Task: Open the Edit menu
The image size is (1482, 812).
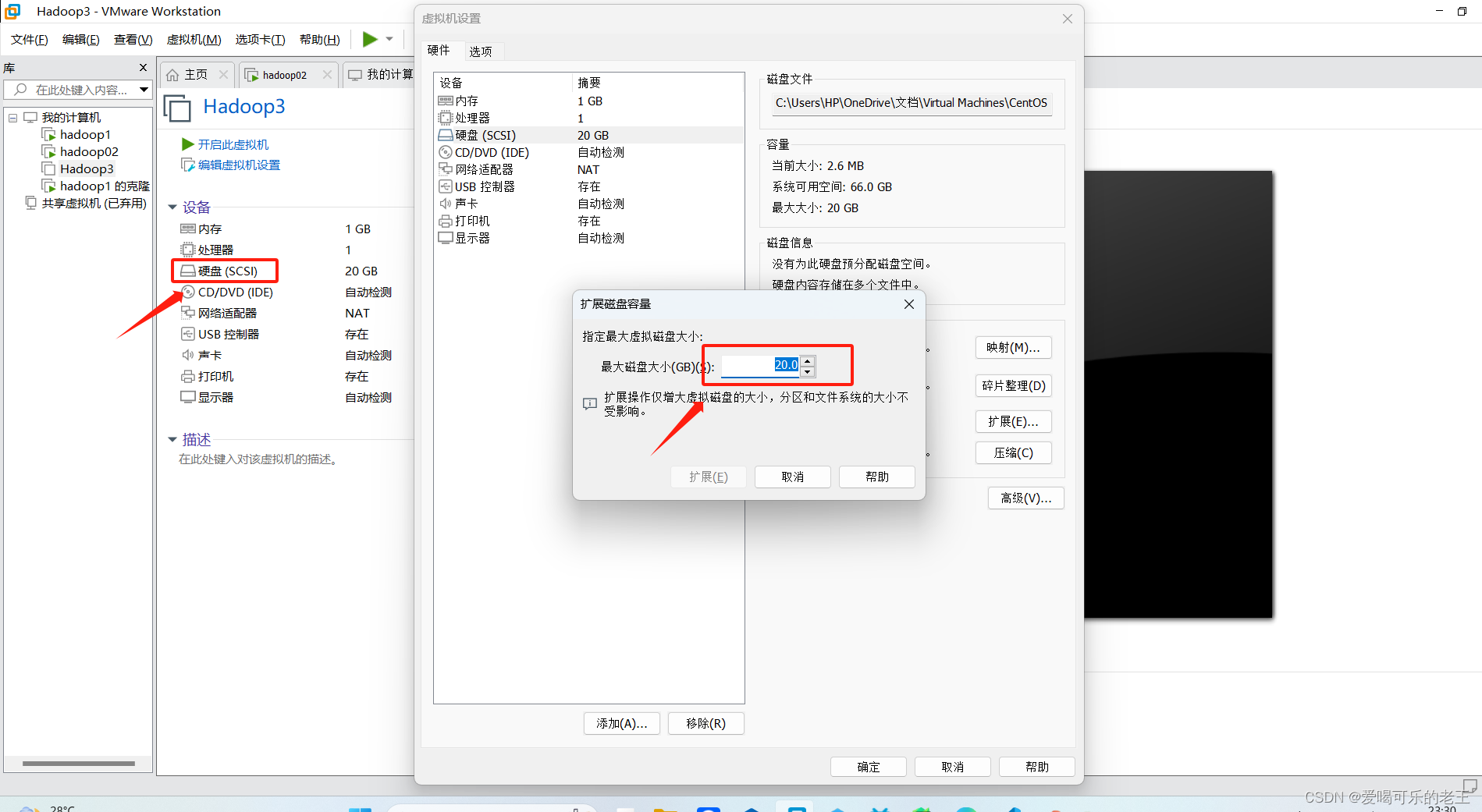Action: [x=80, y=39]
